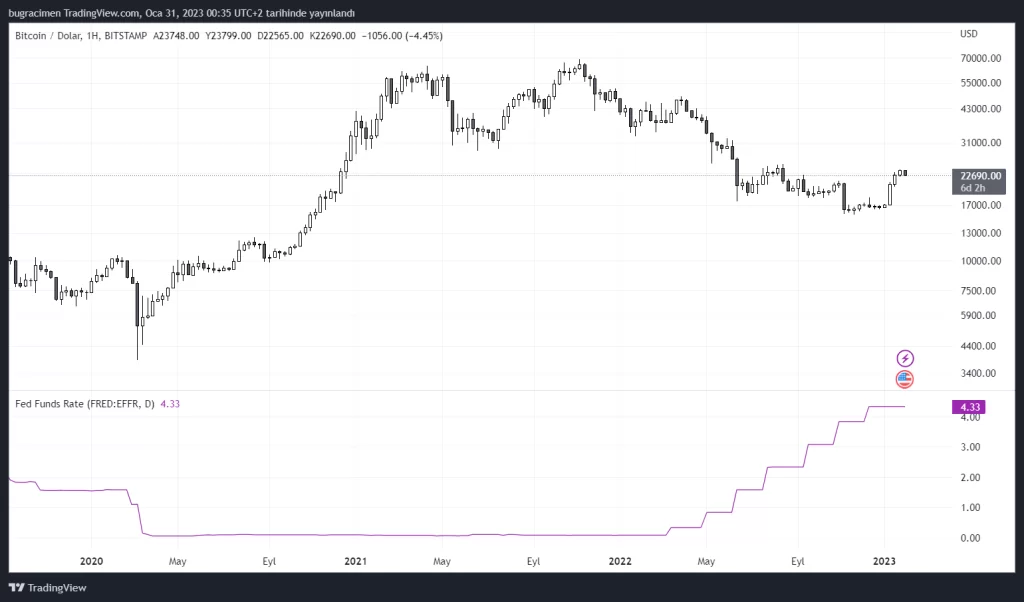Click the 2020 label on the time axis
This screenshot has width=1024, height=602.
[x=91, y=561]
